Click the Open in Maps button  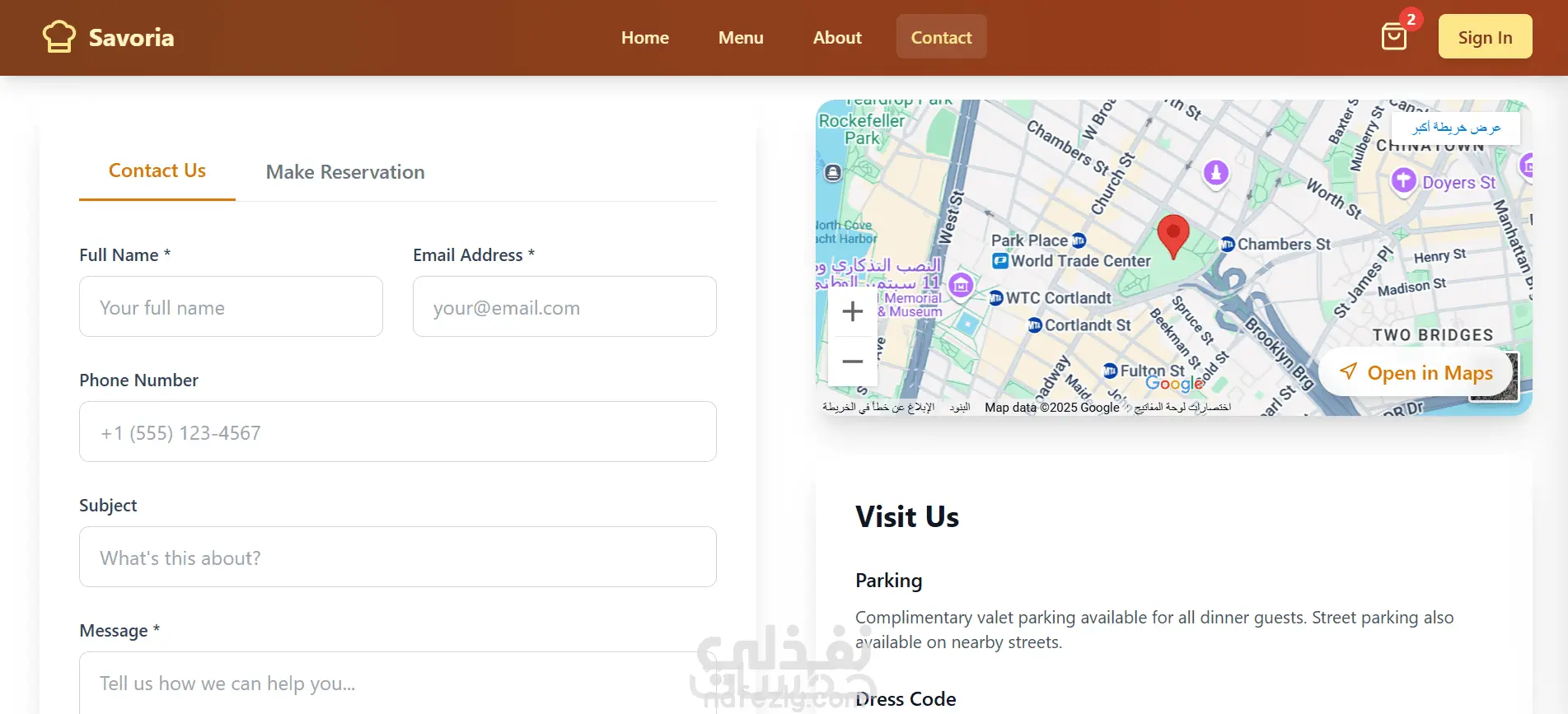[x=1416, y=373]
